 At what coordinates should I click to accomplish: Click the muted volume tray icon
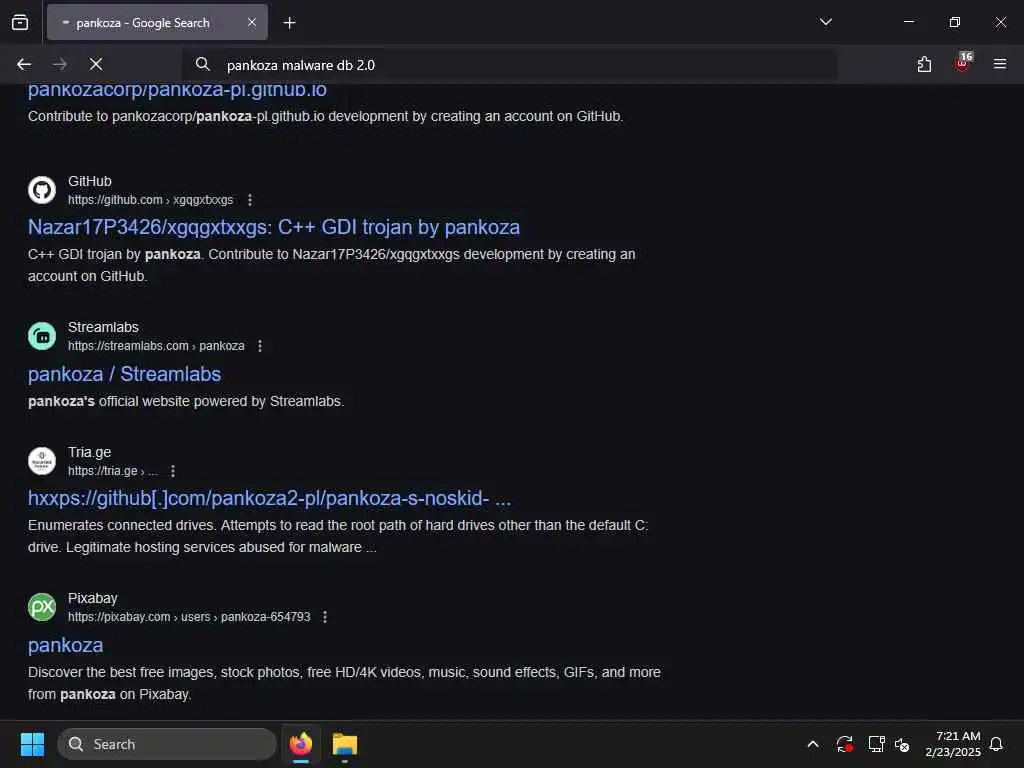coord(903,744)
